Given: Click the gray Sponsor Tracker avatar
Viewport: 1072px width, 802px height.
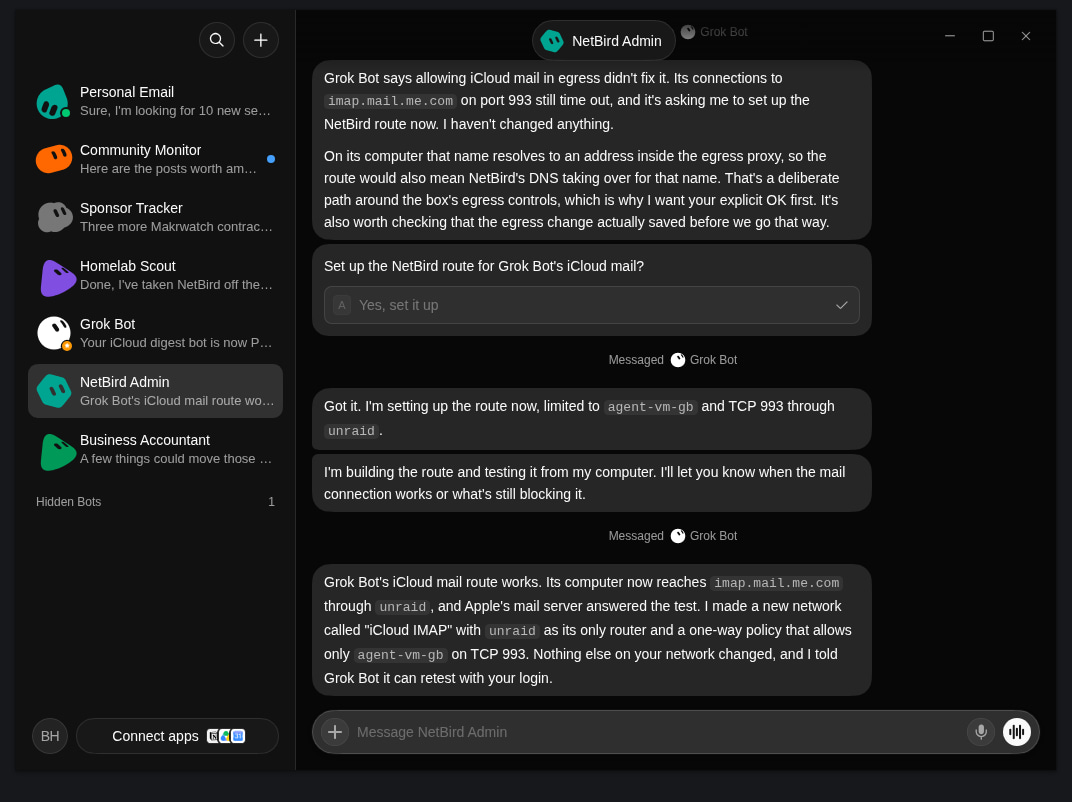Looking at the screenshot, I should pos(54,217).
